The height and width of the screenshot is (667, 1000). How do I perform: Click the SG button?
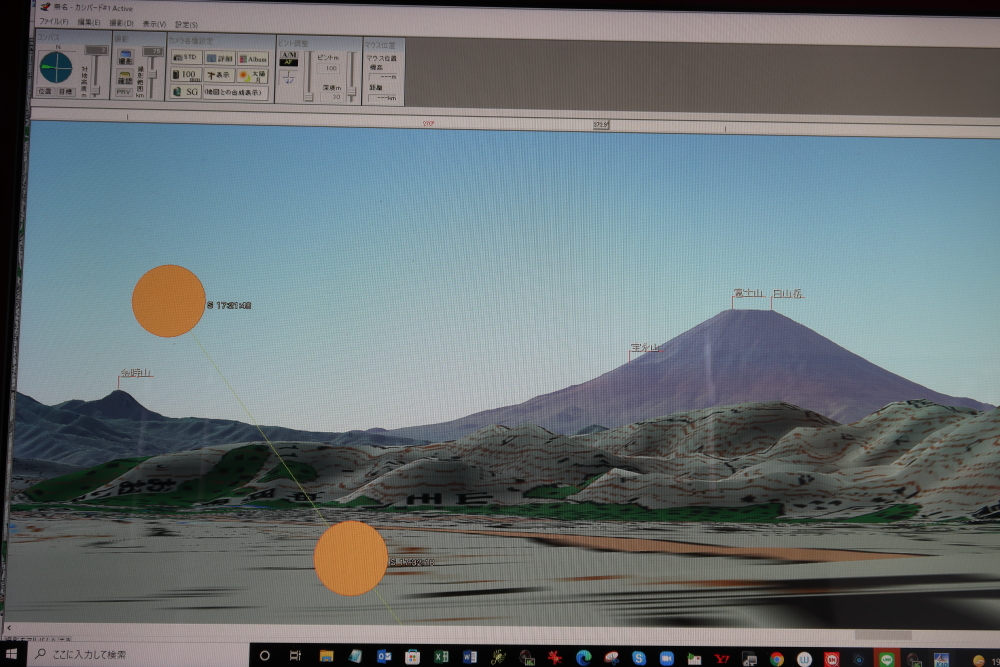click(x=186, y=92)
